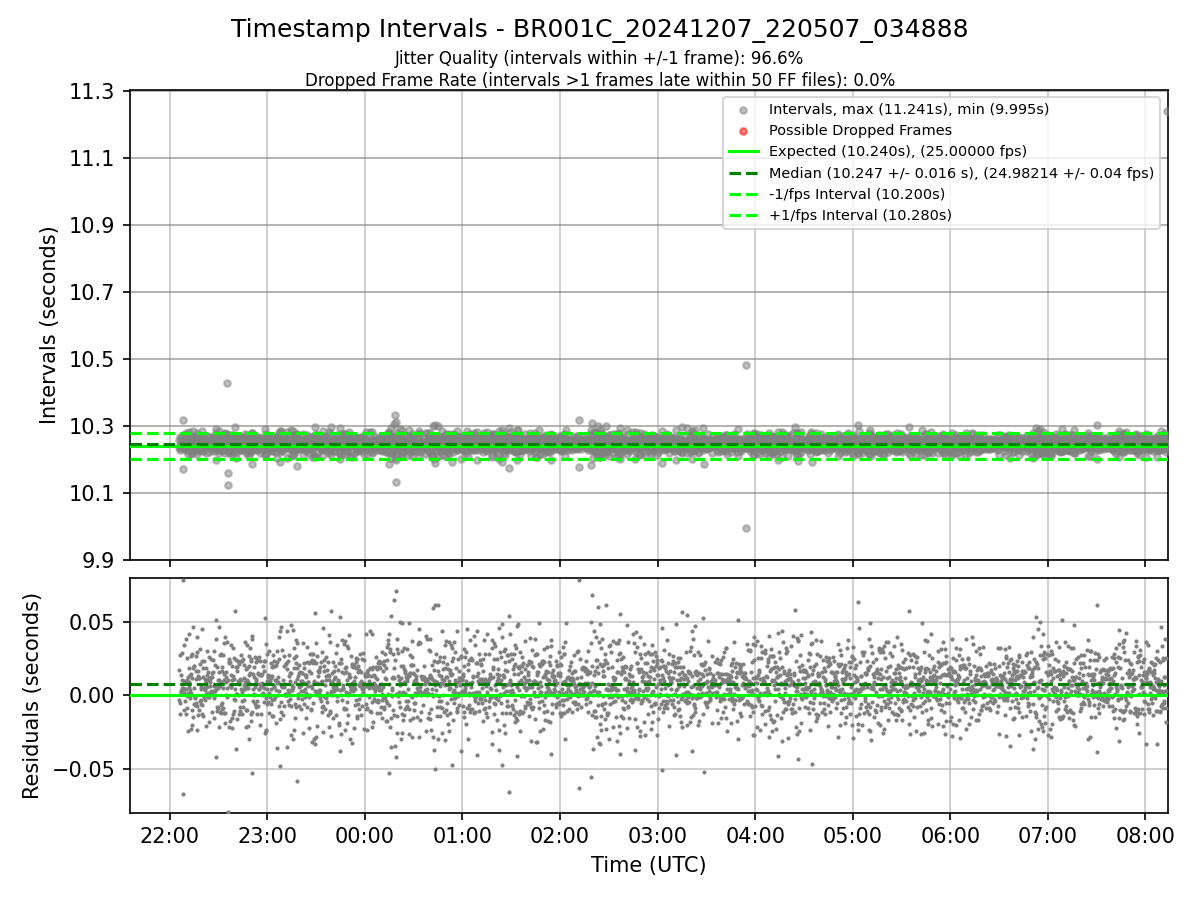Click the 08:00 time tick label
Image resolution: width=1200 pixels, height=900 pixels.
pyautogui.click(x=1144, y=835)
